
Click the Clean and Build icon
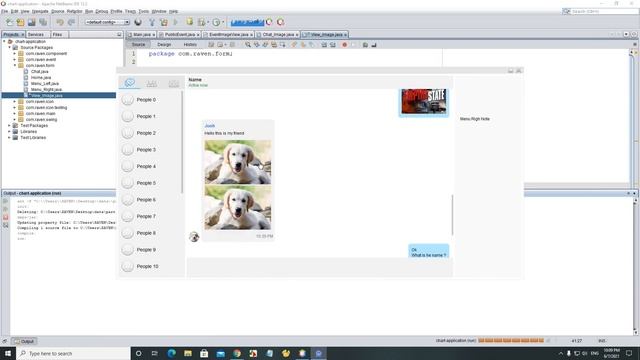(x=164, y=22)
